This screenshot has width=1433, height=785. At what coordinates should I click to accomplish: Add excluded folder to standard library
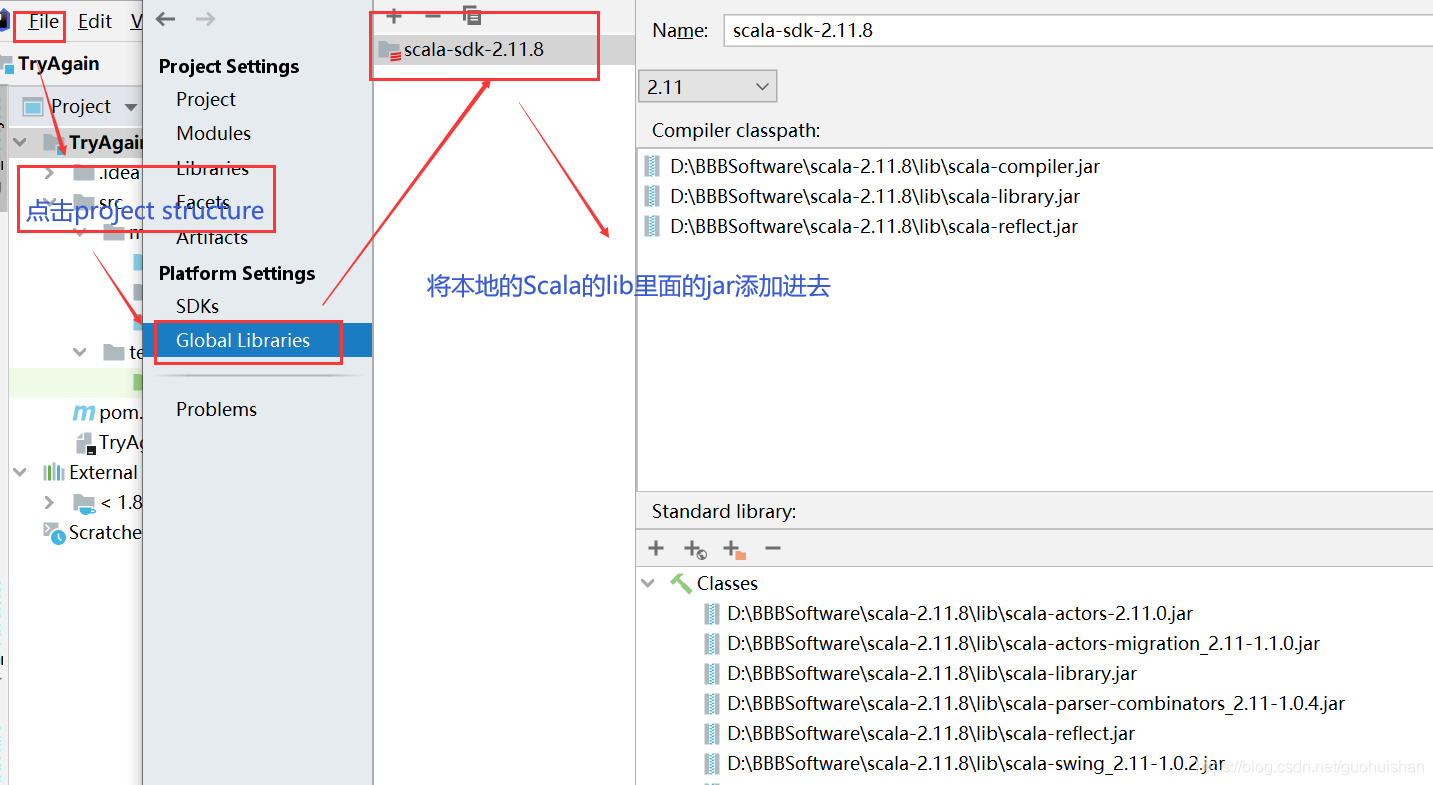734,549
